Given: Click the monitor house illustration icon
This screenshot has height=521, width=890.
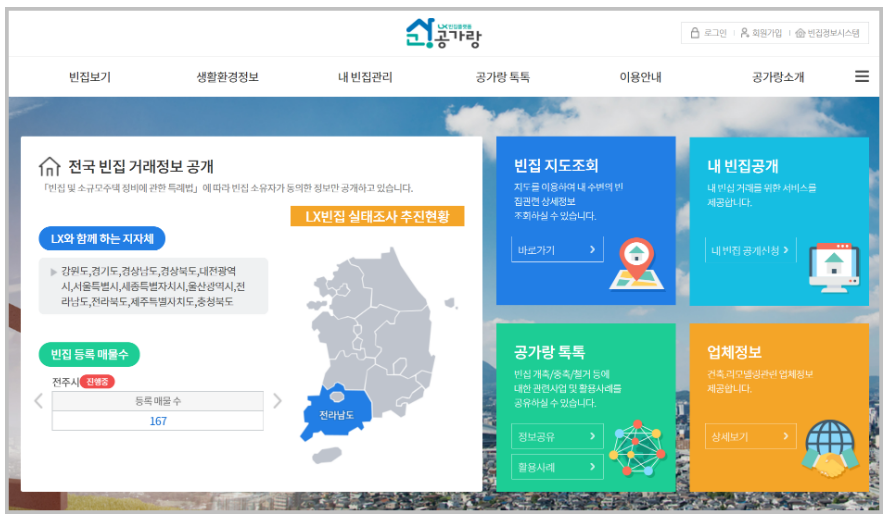Looking at the screenshot, I should pyautogui.click(x=834, y=267).
